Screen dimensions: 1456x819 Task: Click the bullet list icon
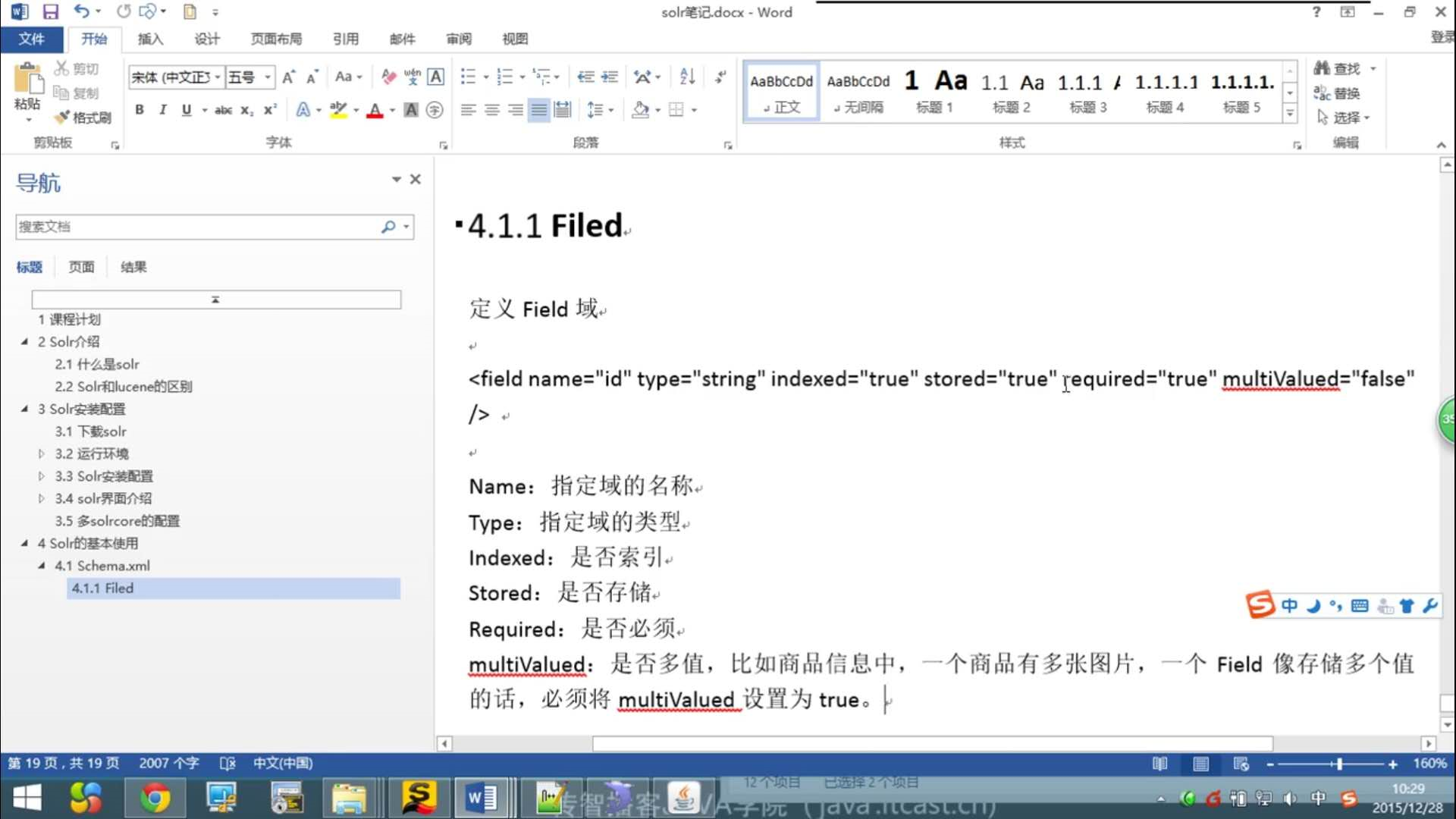pyautogui.click(x=469, y=77)
